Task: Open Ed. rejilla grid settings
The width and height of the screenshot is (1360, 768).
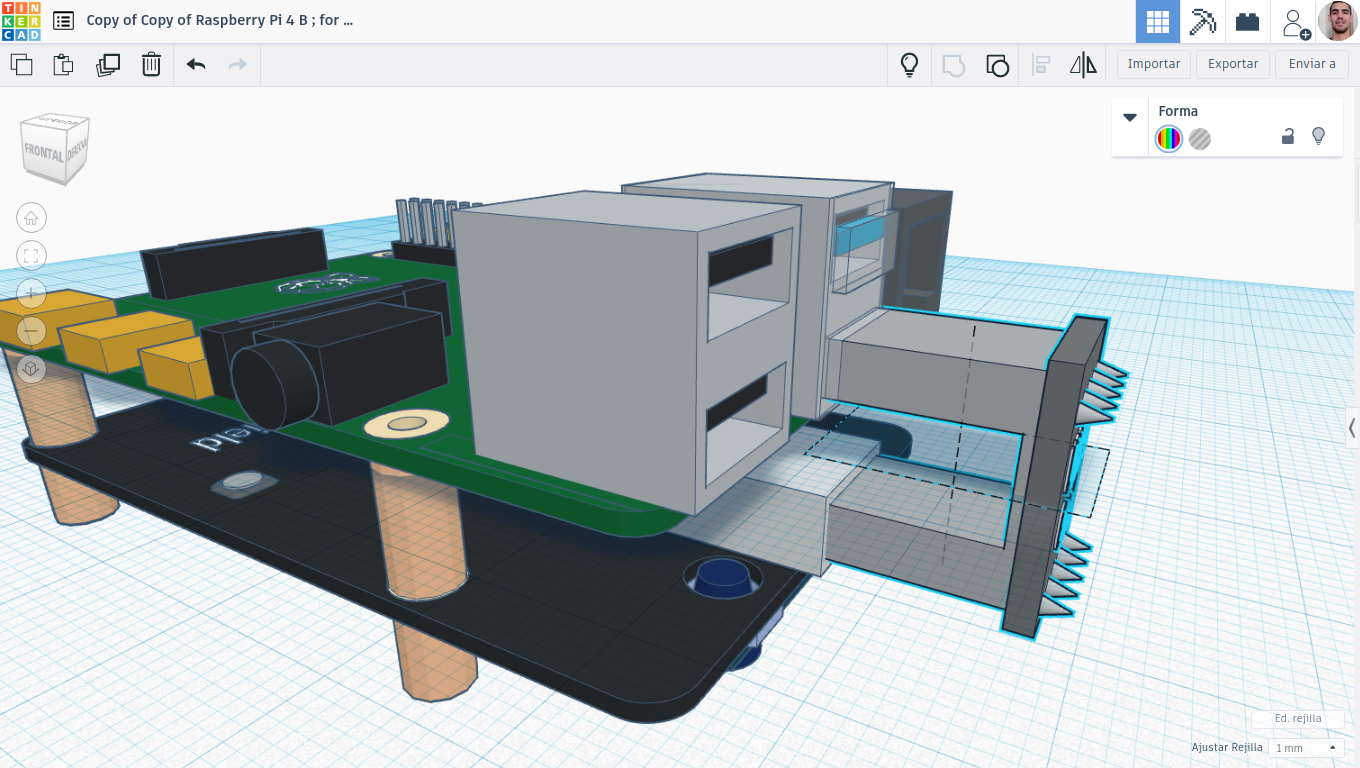Action: tap(1298, 718)
